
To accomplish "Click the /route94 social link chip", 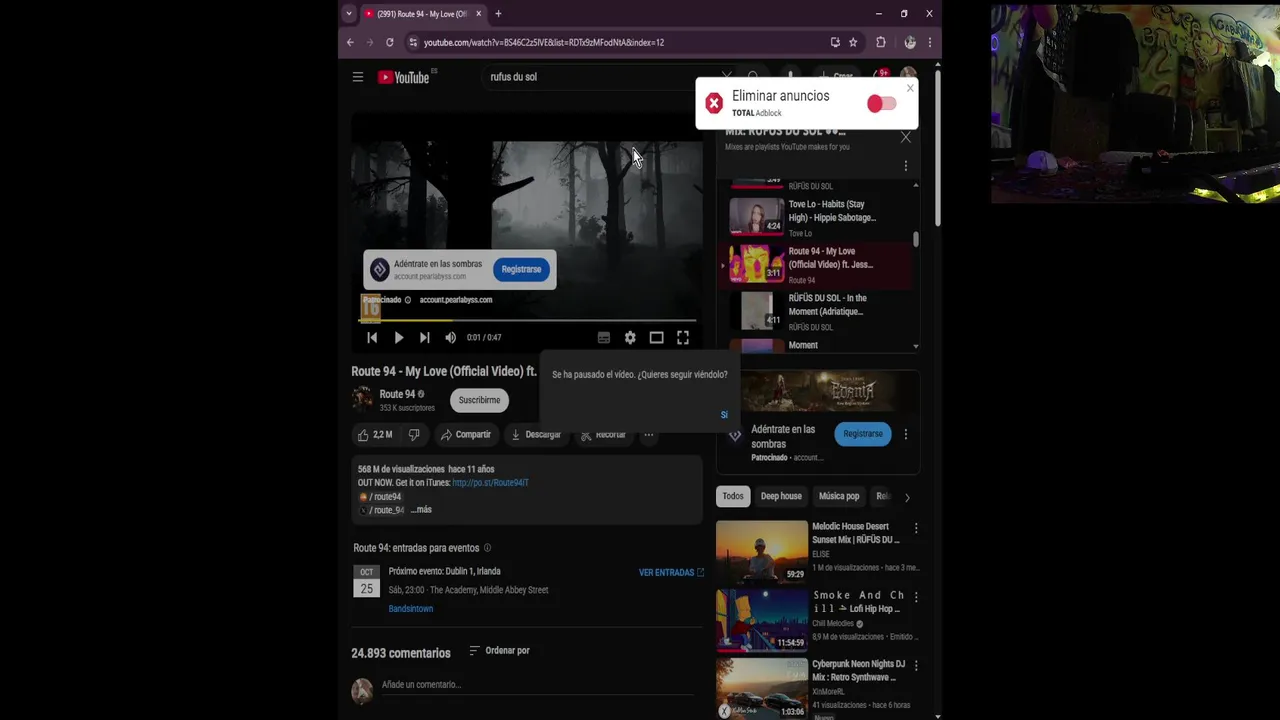I will (381, 497).
